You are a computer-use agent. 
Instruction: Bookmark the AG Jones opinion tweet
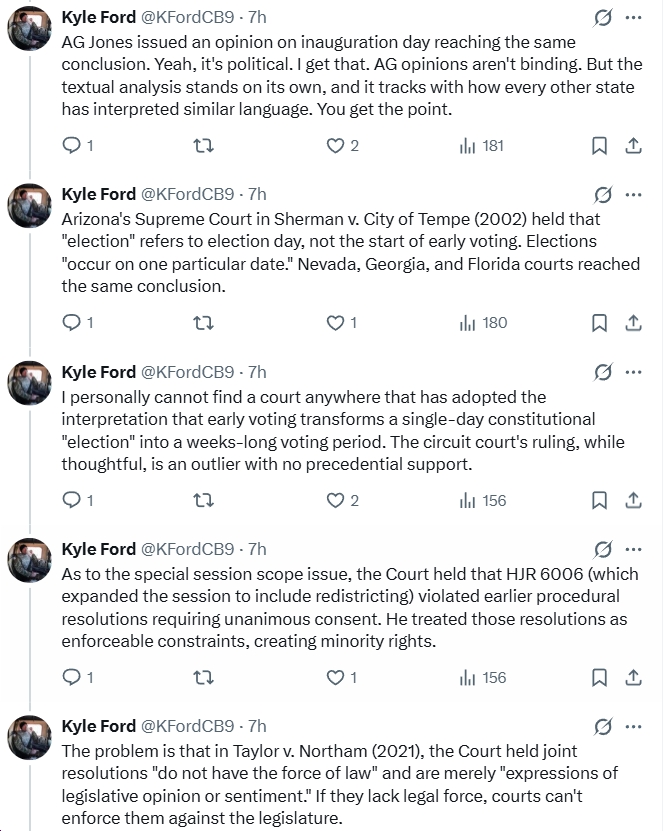pos(599,146)
